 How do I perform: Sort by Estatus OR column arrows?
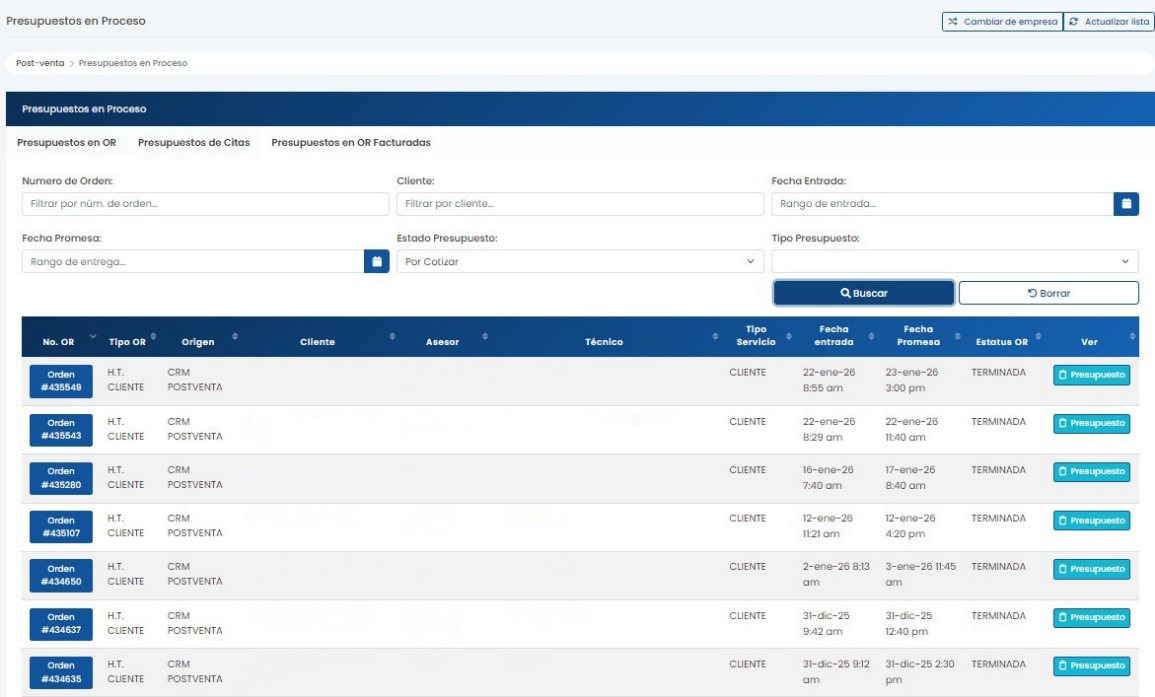pyautogui.click(x=1040, y=337)
